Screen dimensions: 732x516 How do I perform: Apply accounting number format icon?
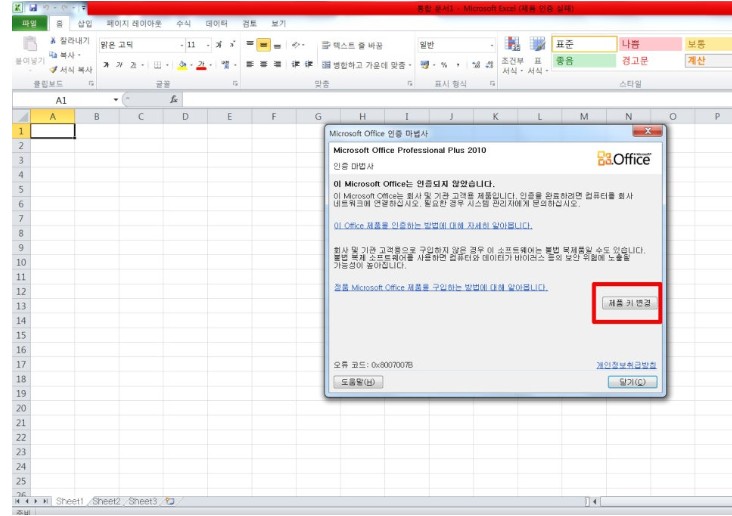pyautogui.click(x=424, y=64)
